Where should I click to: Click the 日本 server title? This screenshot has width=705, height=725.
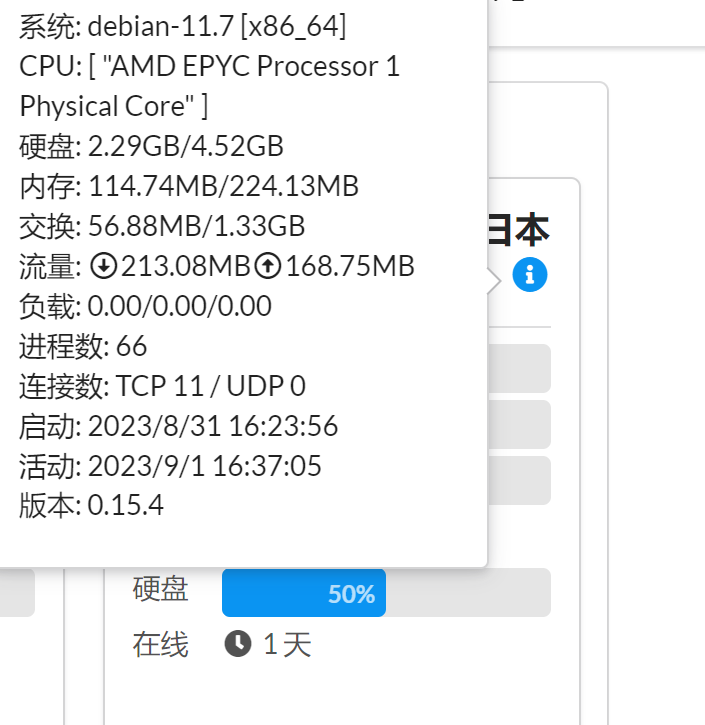coord(519,229)
